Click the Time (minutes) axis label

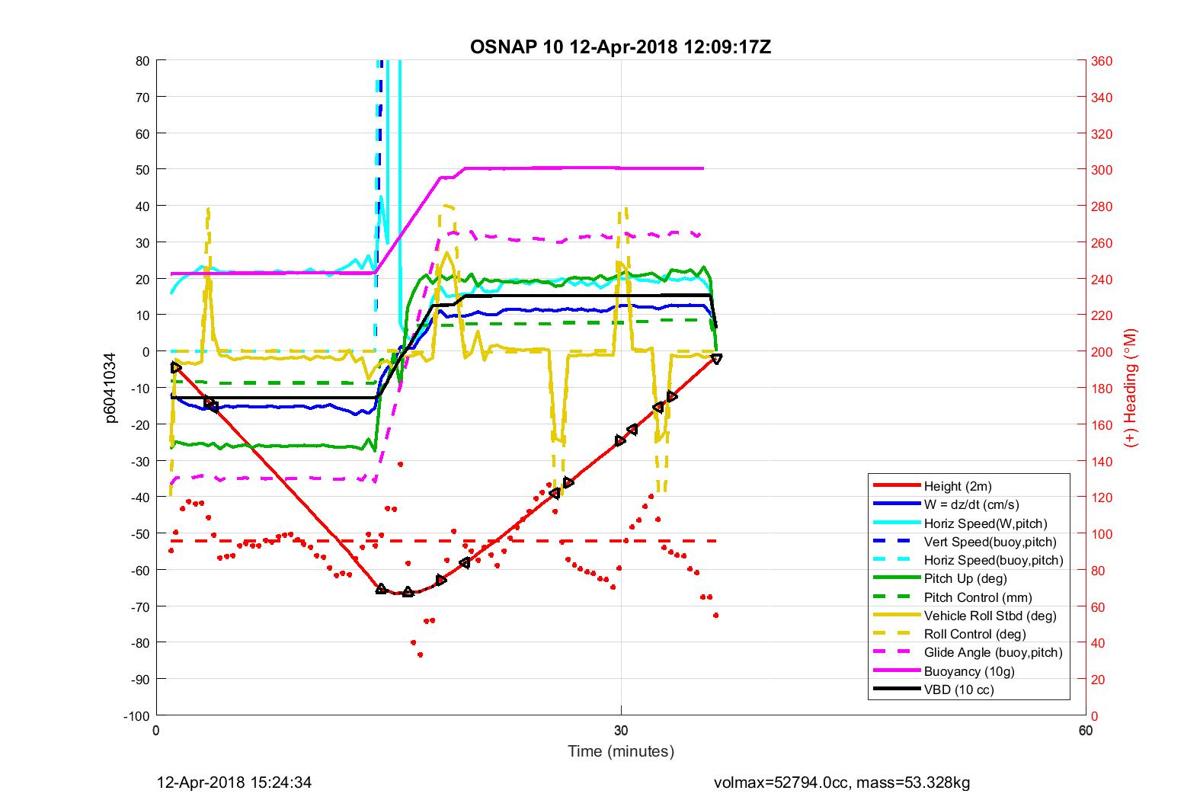(x=621, y=751)
